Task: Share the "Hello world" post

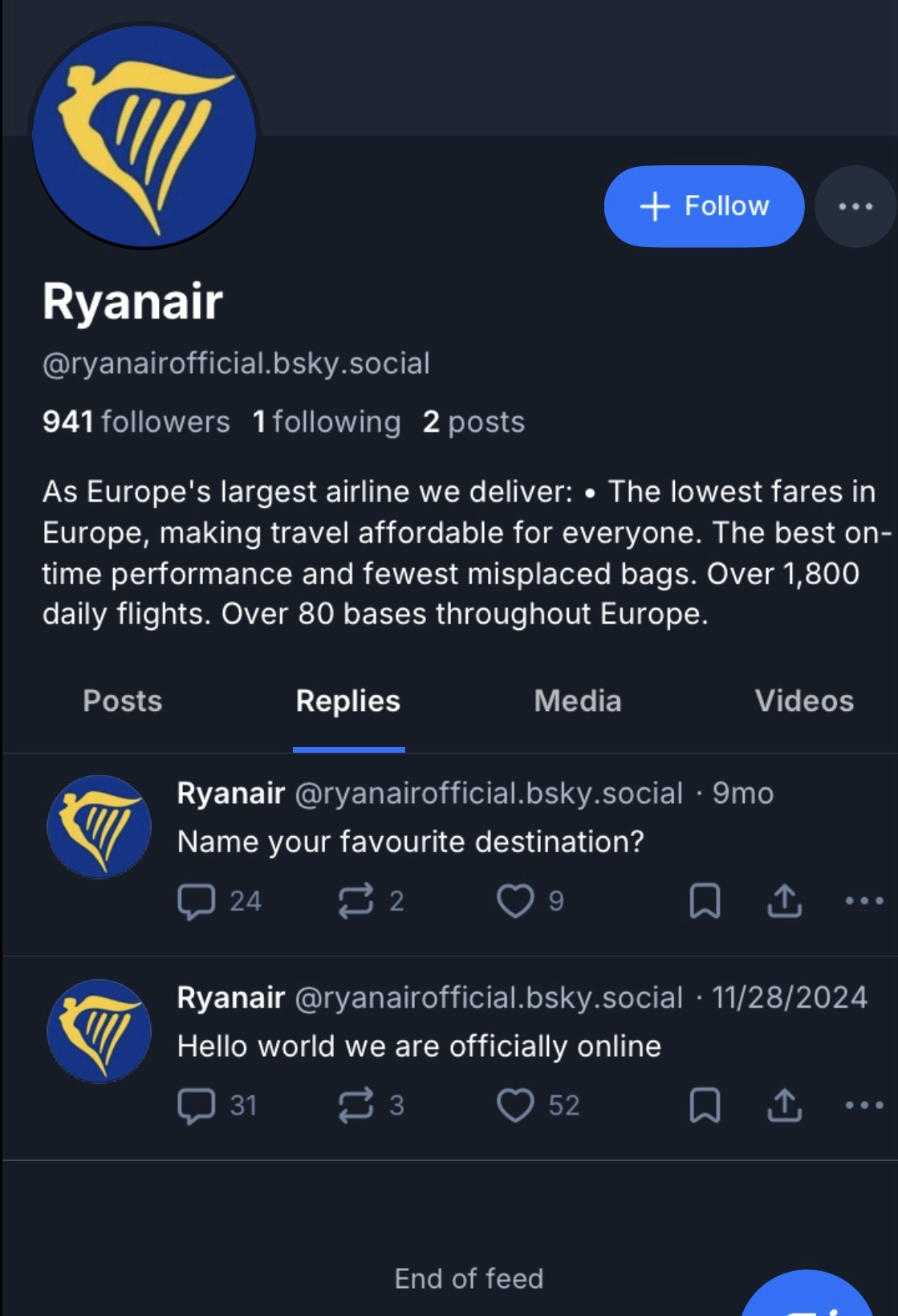Action: pyautogui.click(x=784, y=1106)
